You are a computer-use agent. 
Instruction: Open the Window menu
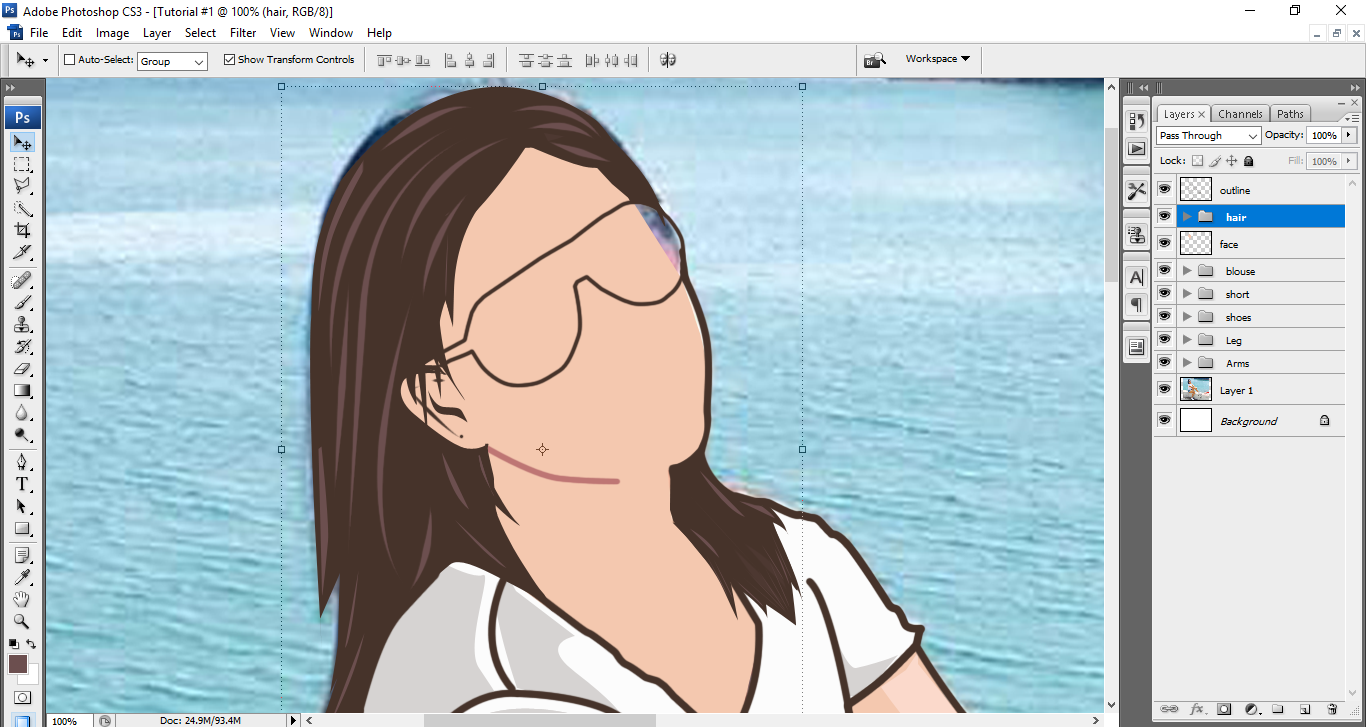[x=331, y=33]
